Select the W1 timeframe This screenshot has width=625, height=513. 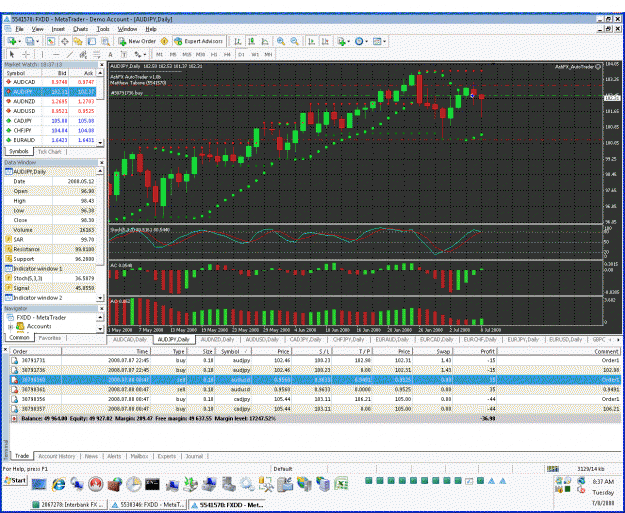255,54
